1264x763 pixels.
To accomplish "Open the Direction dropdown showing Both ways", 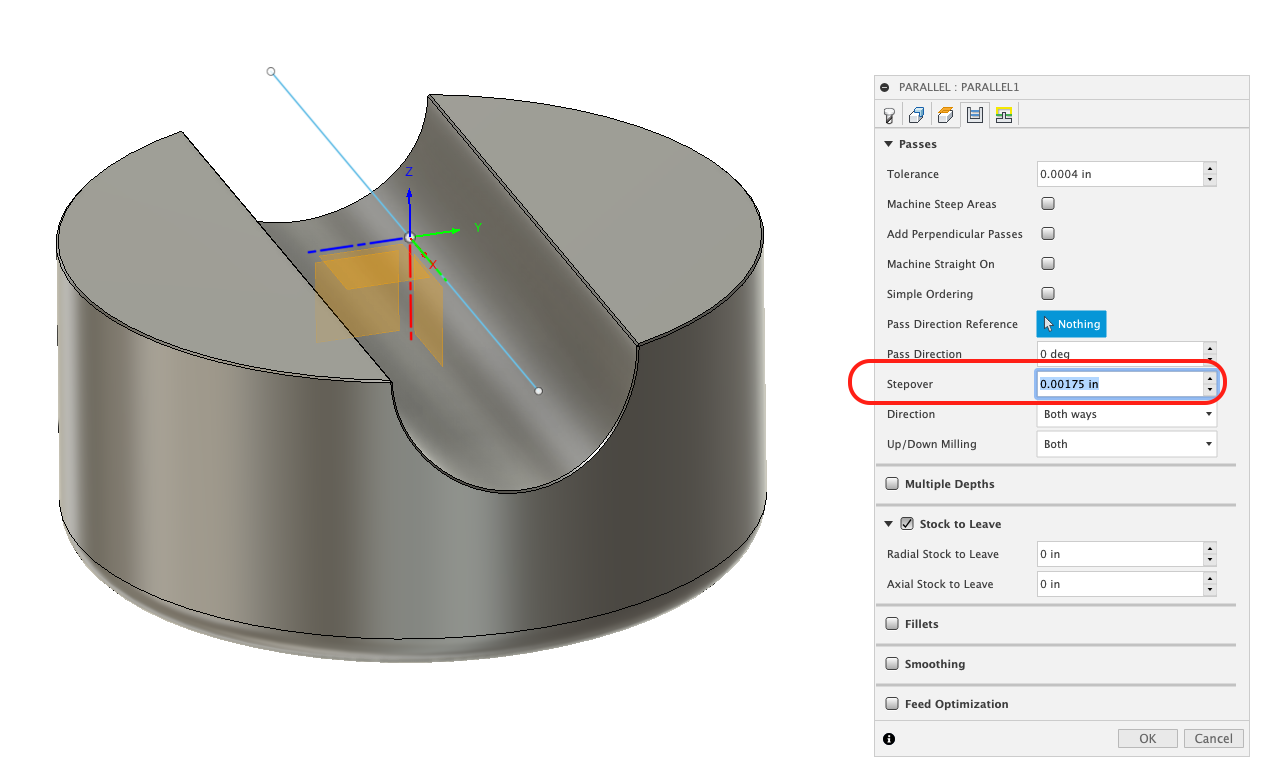I will pyautogui.click(x=1127, y=414).
